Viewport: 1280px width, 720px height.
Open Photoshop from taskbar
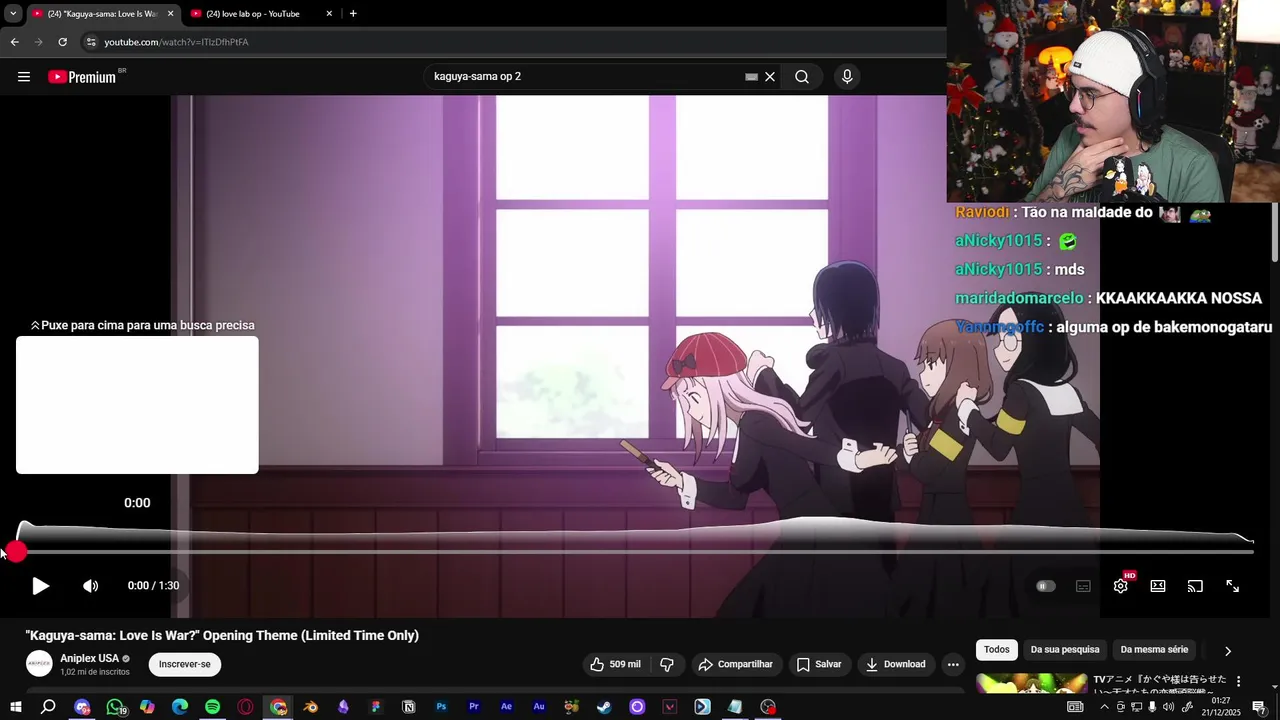click(x=441, y=707)
